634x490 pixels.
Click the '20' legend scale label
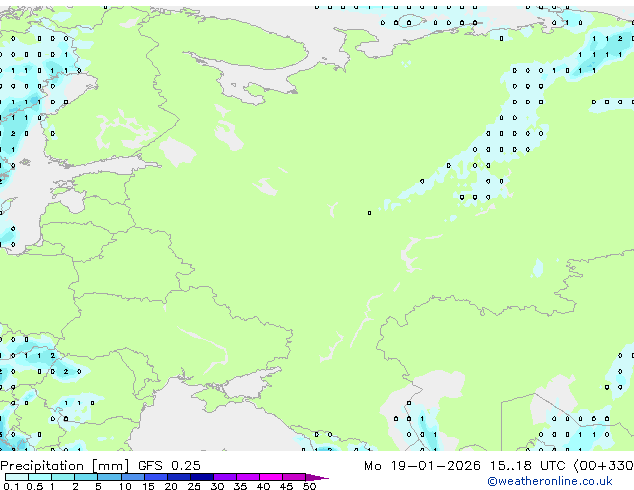pos(171,486)
